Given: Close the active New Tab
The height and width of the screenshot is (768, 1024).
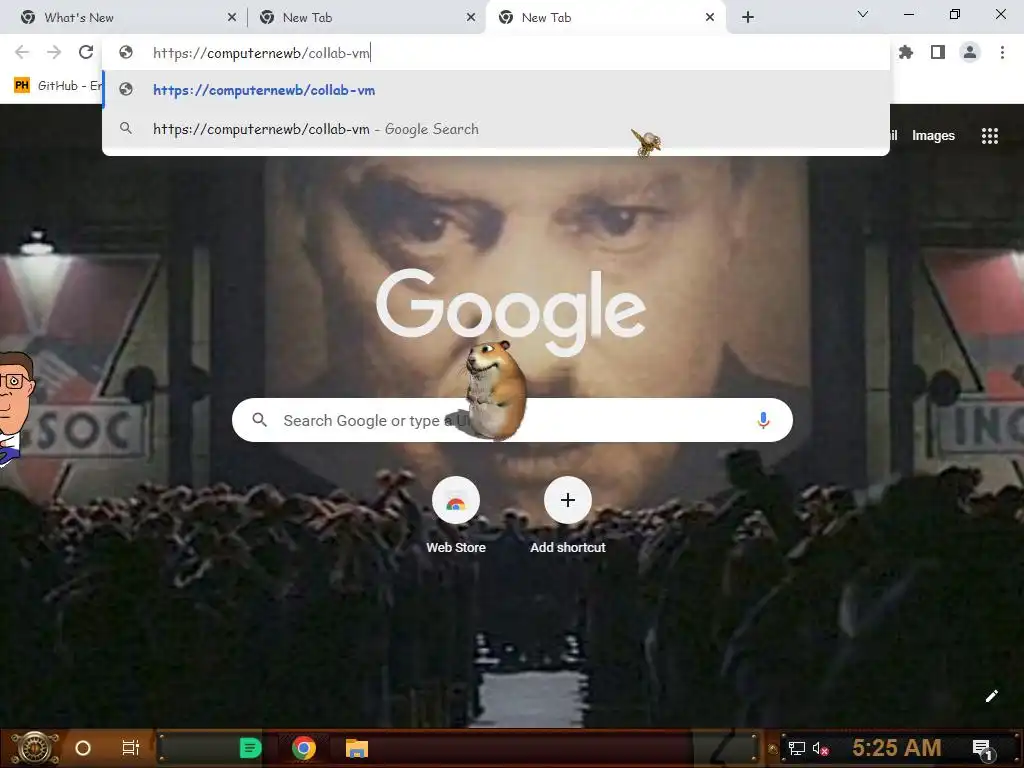Looking at the screenshot, I should (x=710, y=18).
